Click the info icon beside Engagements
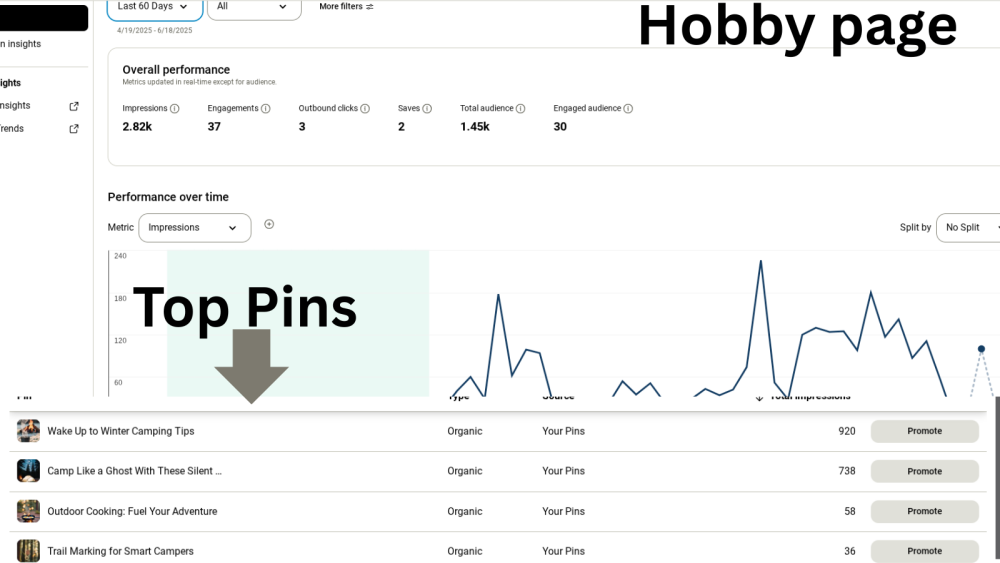Viewport: 1000px width, 563px height. [x=265, y=109]
